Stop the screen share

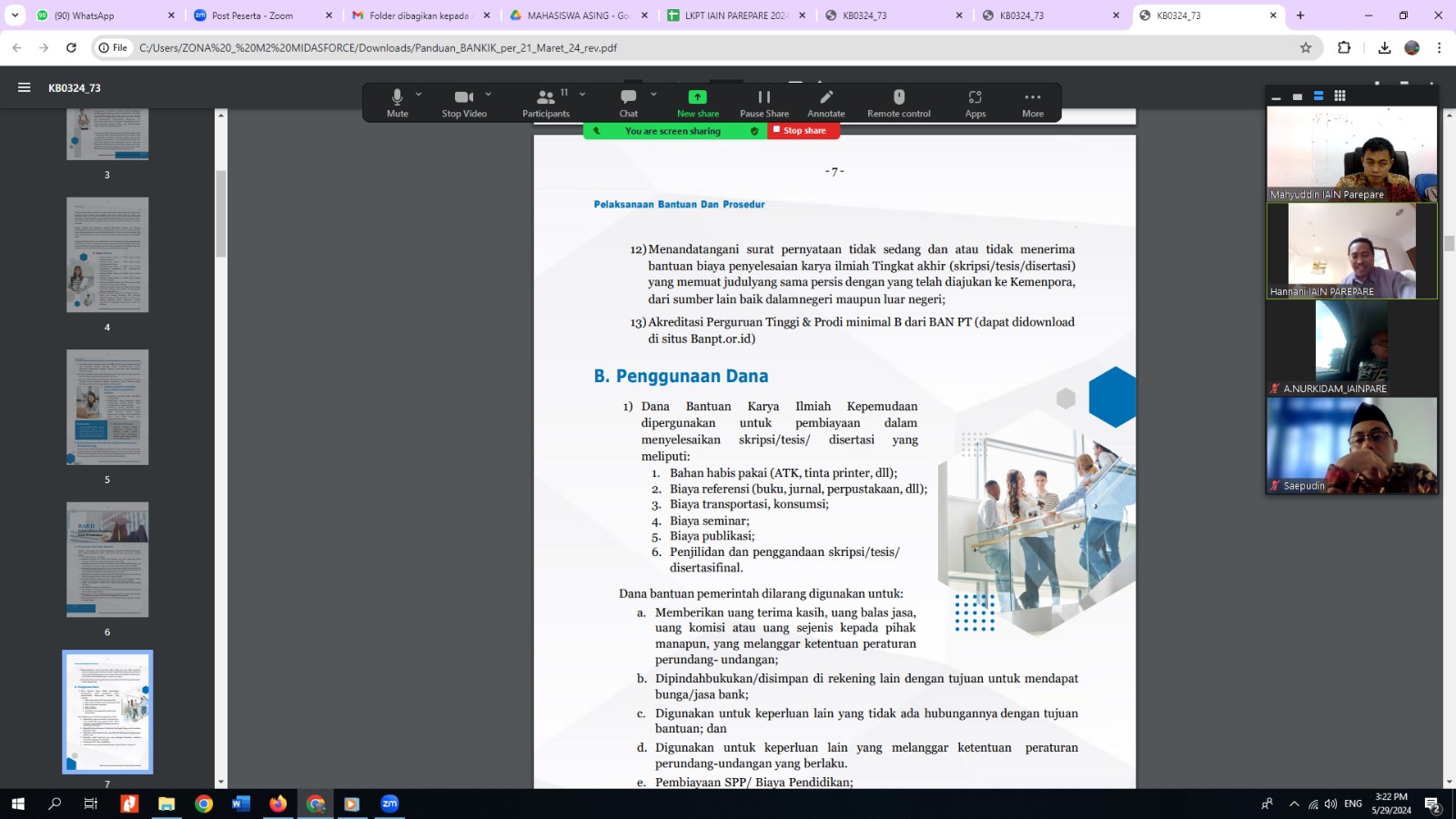(803, 131)
